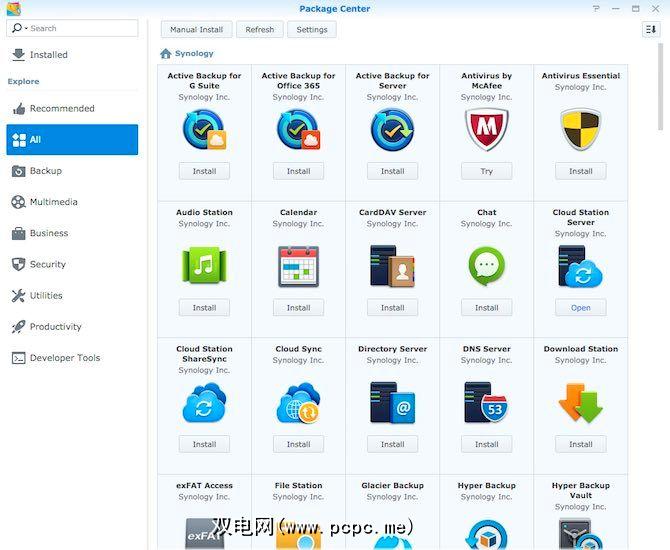Click the Hyper Backup title

[487, 485]
